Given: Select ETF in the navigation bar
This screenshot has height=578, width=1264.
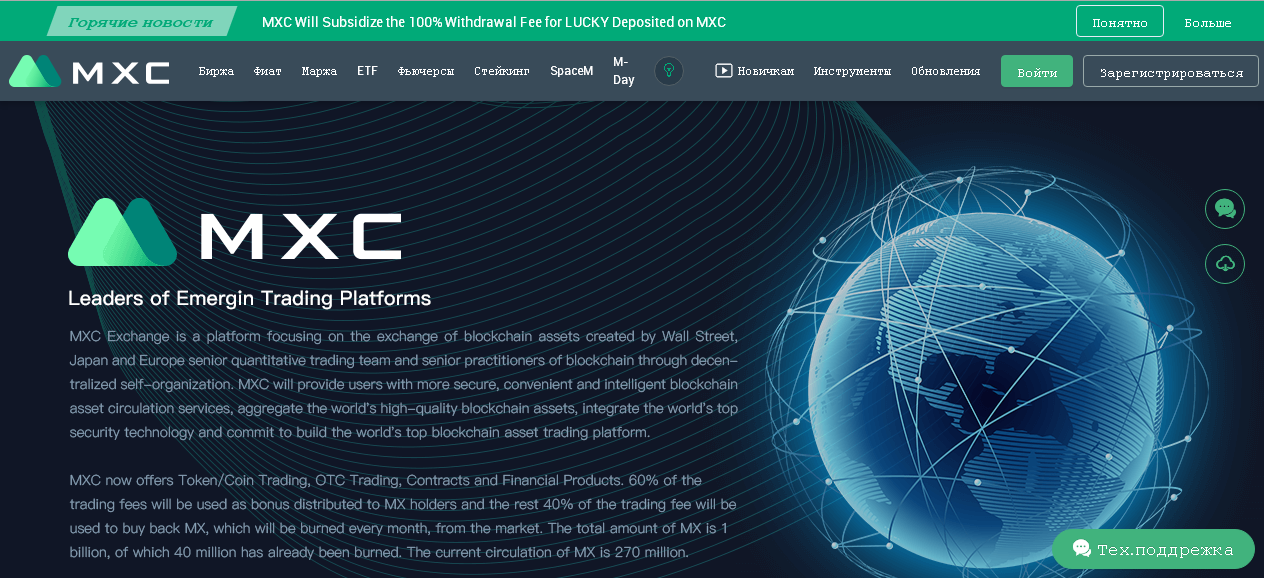Looking at the screenshot, I should (367, 71).
